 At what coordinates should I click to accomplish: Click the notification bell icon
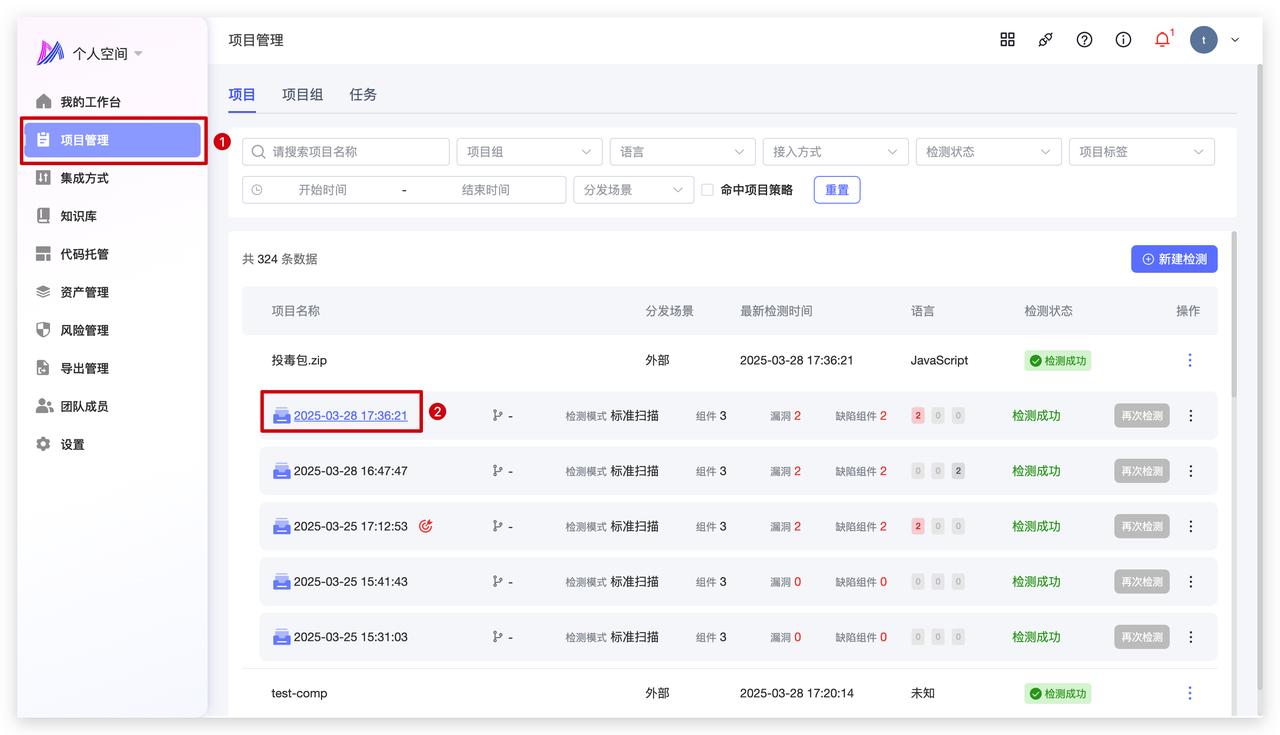click(x=1161, y=40)
